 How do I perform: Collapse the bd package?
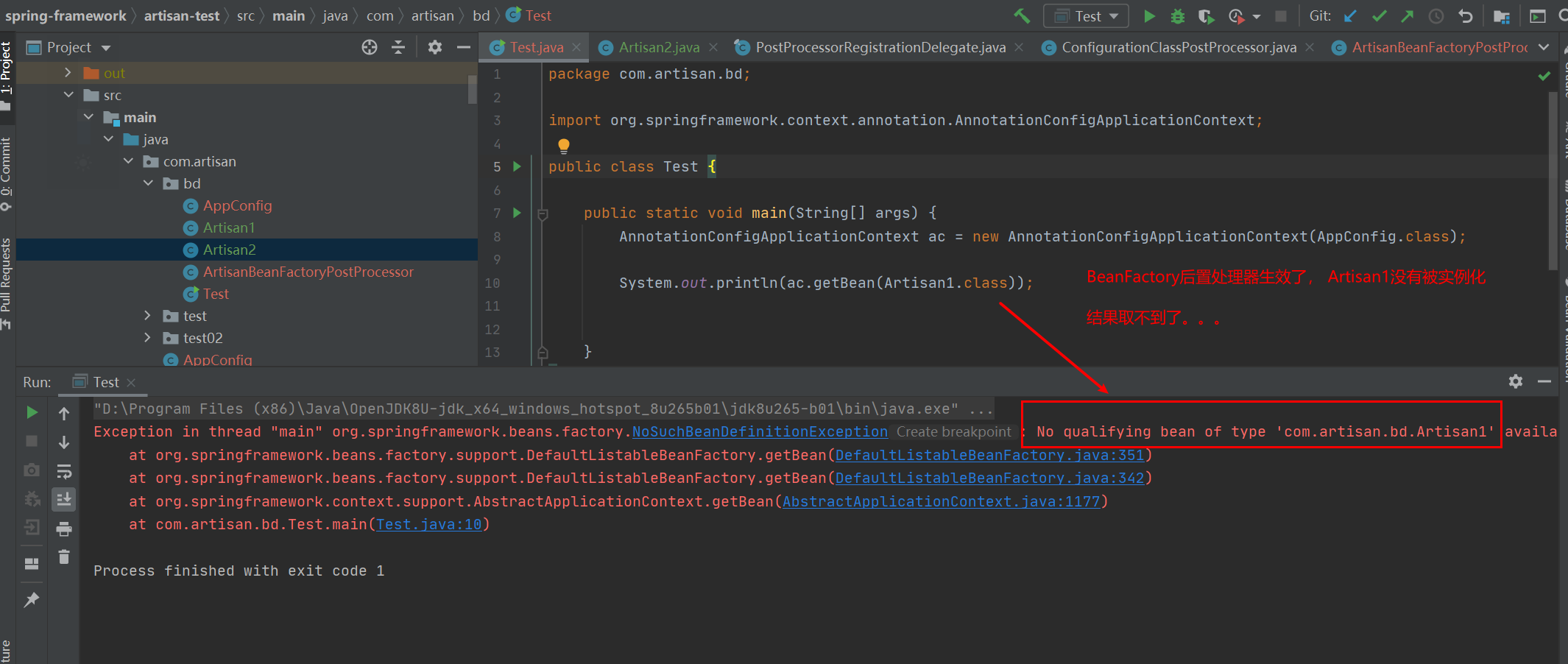pos(148,183)
